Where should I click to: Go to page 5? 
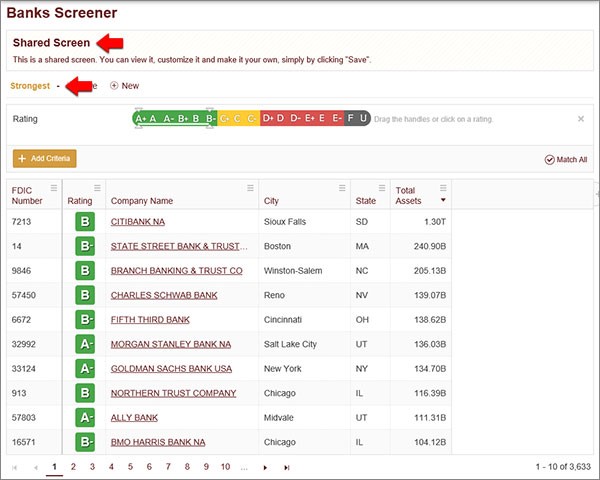130,466
